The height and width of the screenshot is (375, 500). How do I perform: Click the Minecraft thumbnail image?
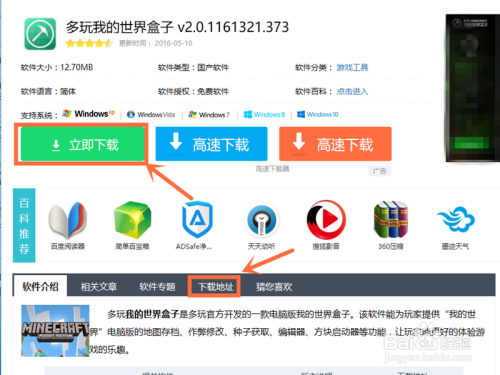click(x=55, y=331)
